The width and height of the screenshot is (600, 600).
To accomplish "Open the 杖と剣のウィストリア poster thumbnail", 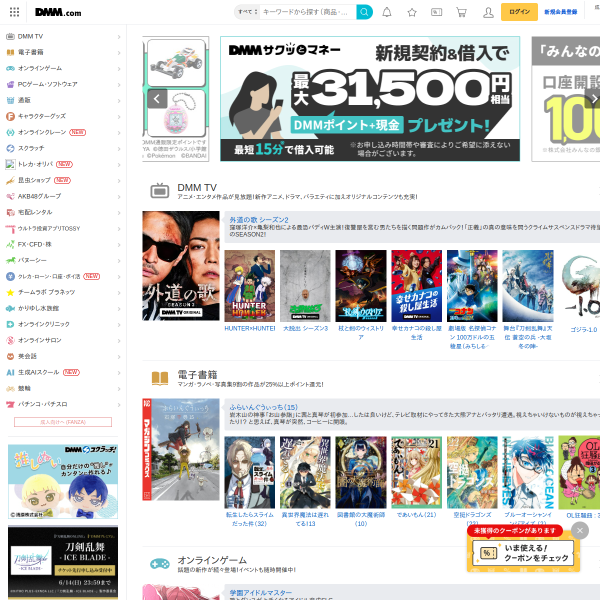I will [x=361, y=286].
